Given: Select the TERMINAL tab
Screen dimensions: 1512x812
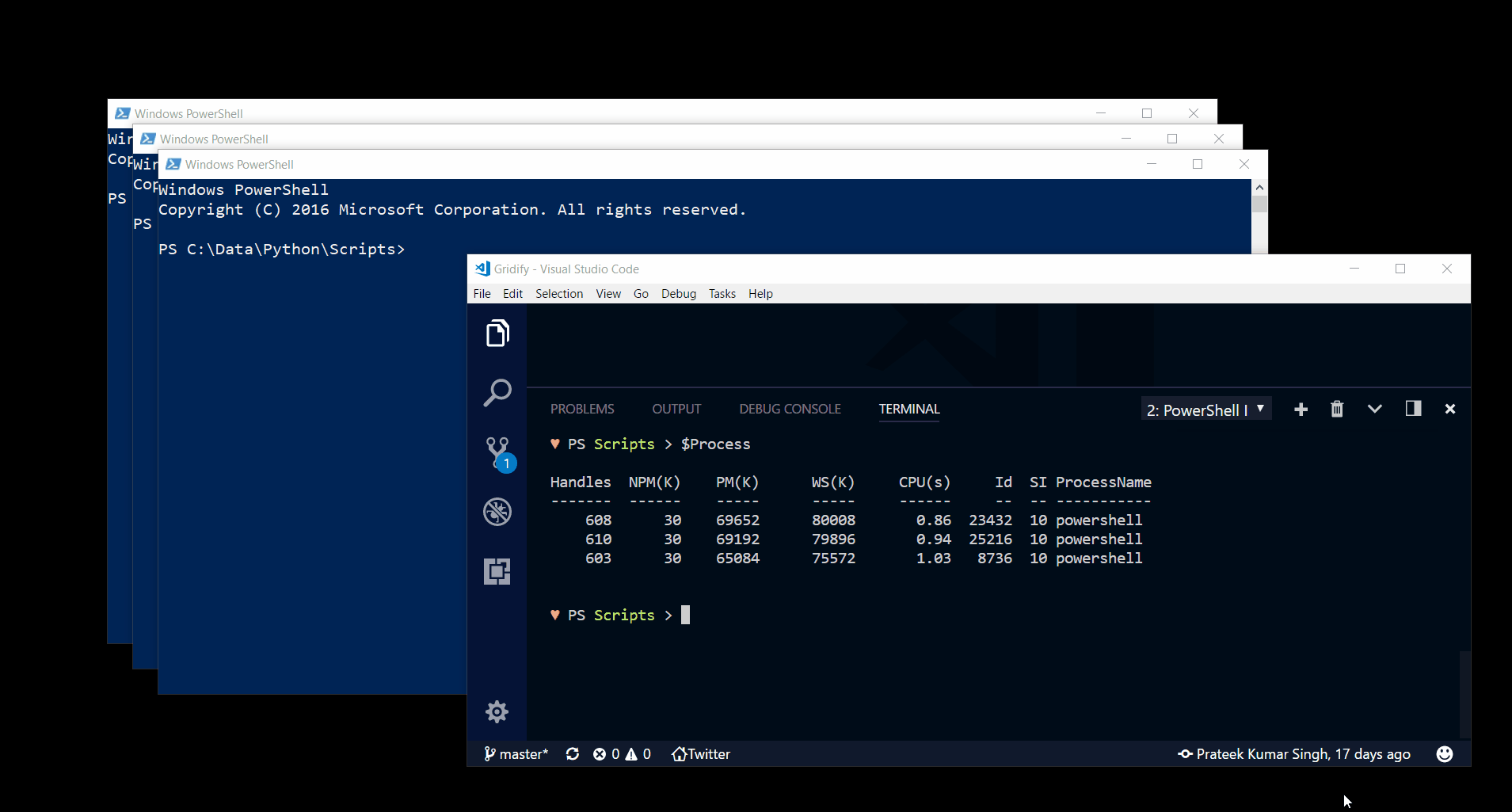Looking at the screenshot, I should (x=909, y=409).
